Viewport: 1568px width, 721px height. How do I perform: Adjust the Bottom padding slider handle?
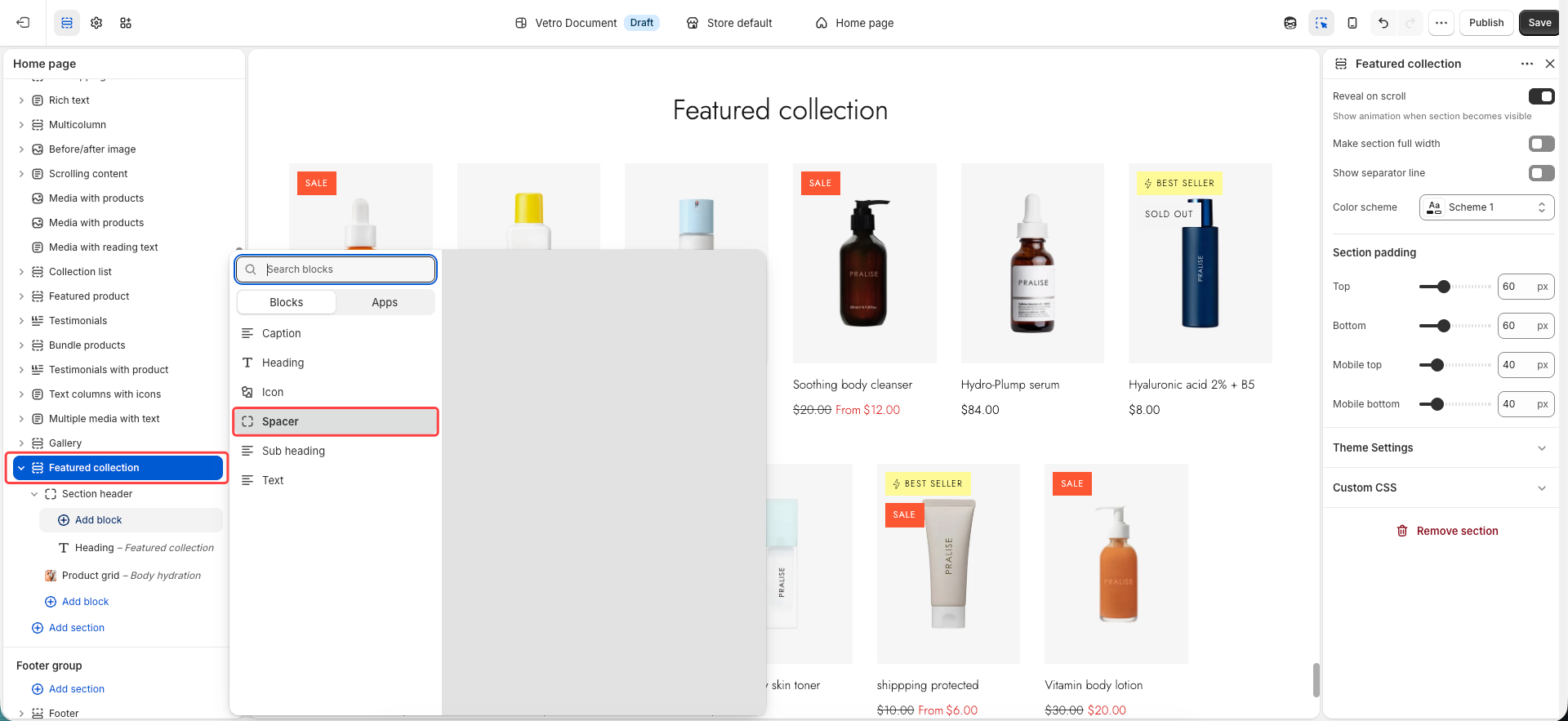pyautogui.click(x=1444, y=326)
